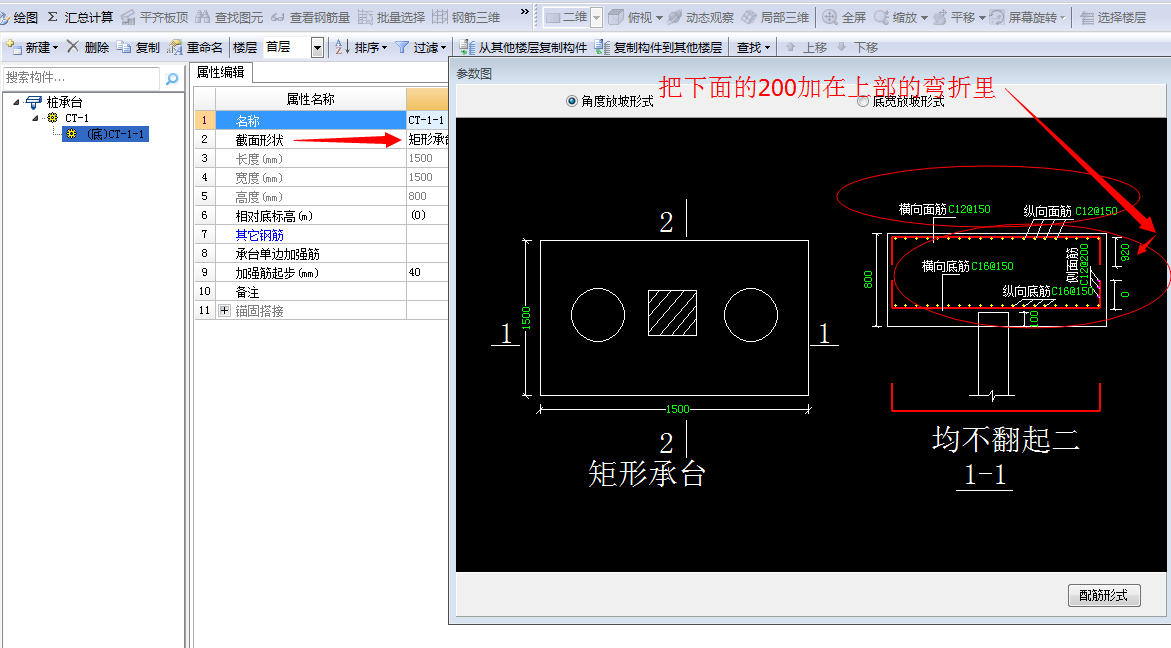This screenshot has width=1171, height=648.
Task: Click 查看钢筋量 glasses icon
Action: (278, 17)
